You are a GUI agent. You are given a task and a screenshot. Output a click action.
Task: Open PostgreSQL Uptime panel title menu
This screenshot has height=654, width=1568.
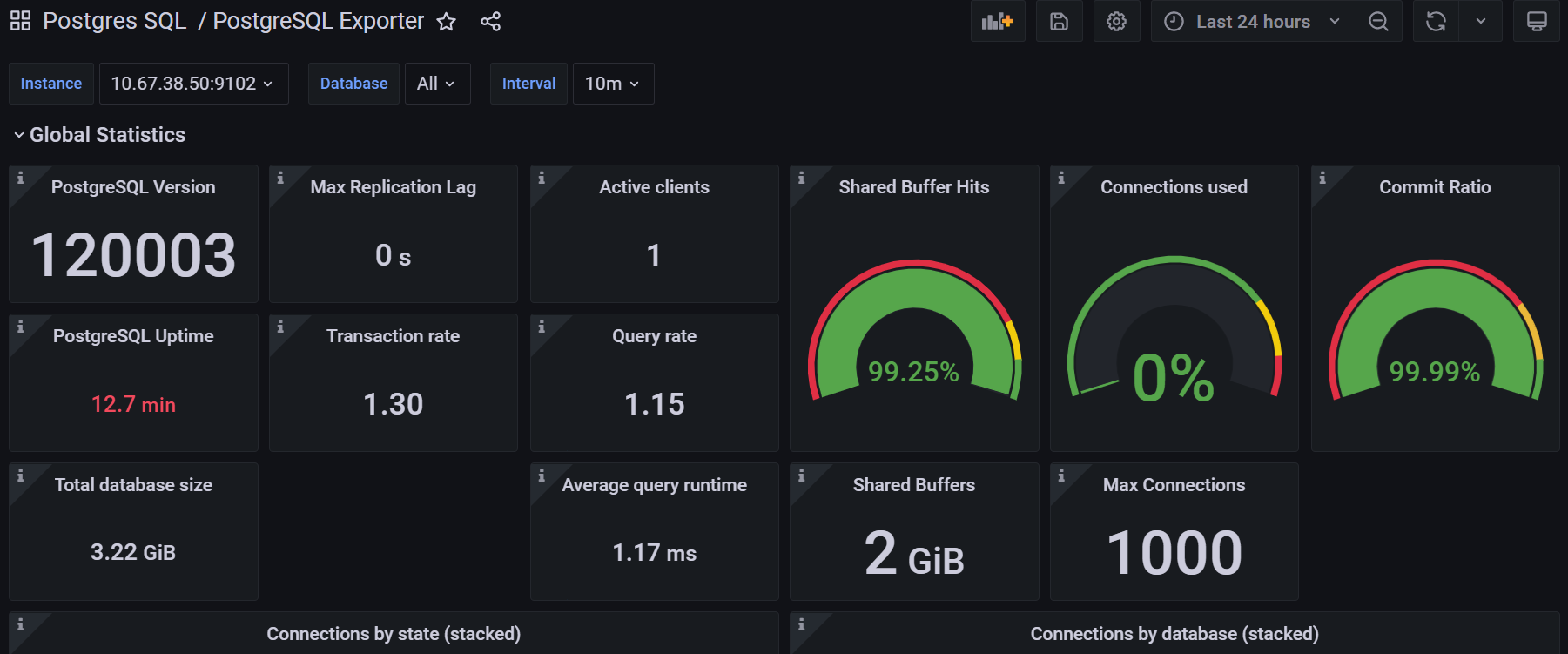pyautogui.click(x=133, y=336)
